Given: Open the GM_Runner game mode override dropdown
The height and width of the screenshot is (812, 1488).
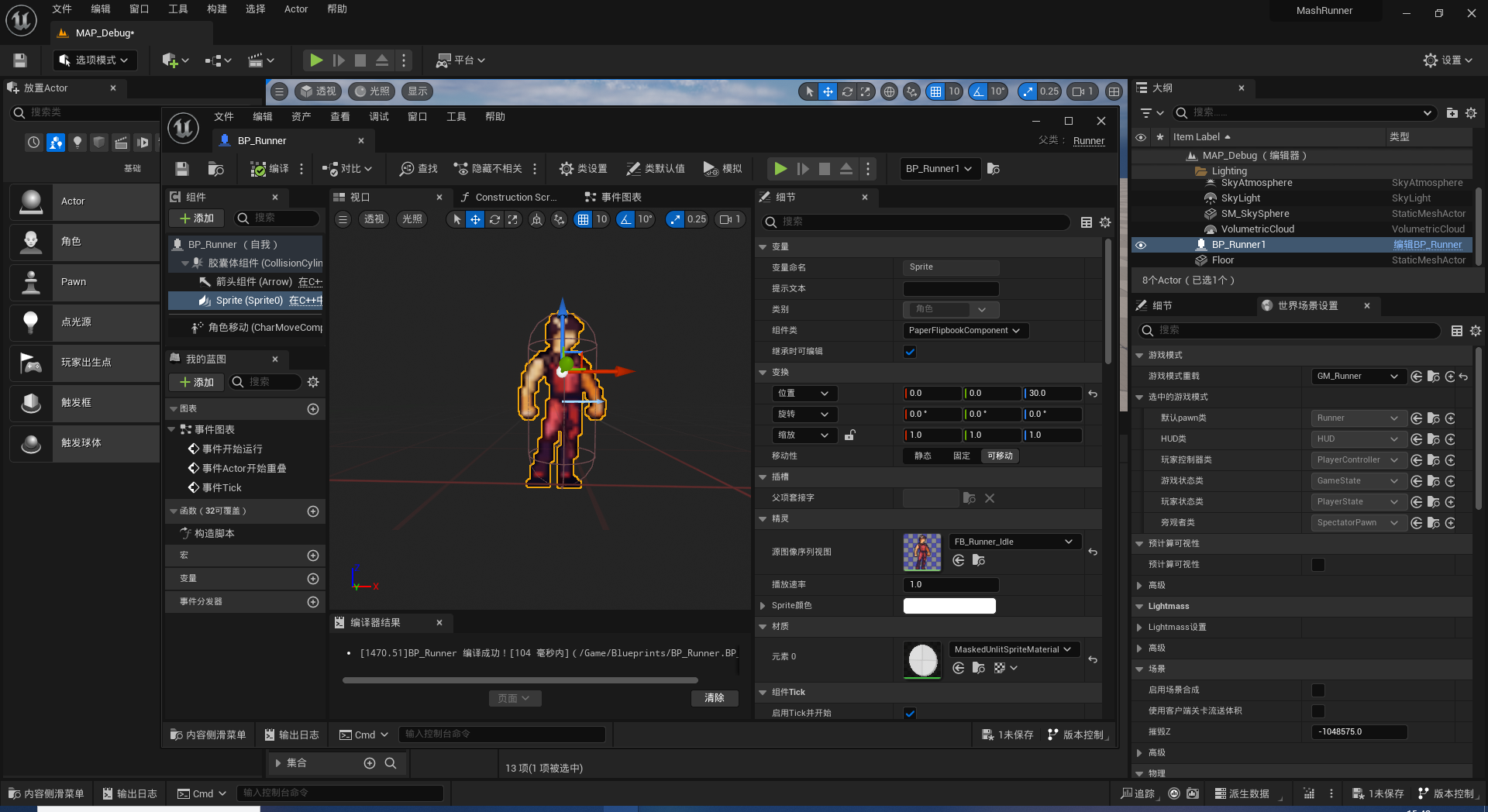Looking at the screenshot, I should click(1357, 377).
